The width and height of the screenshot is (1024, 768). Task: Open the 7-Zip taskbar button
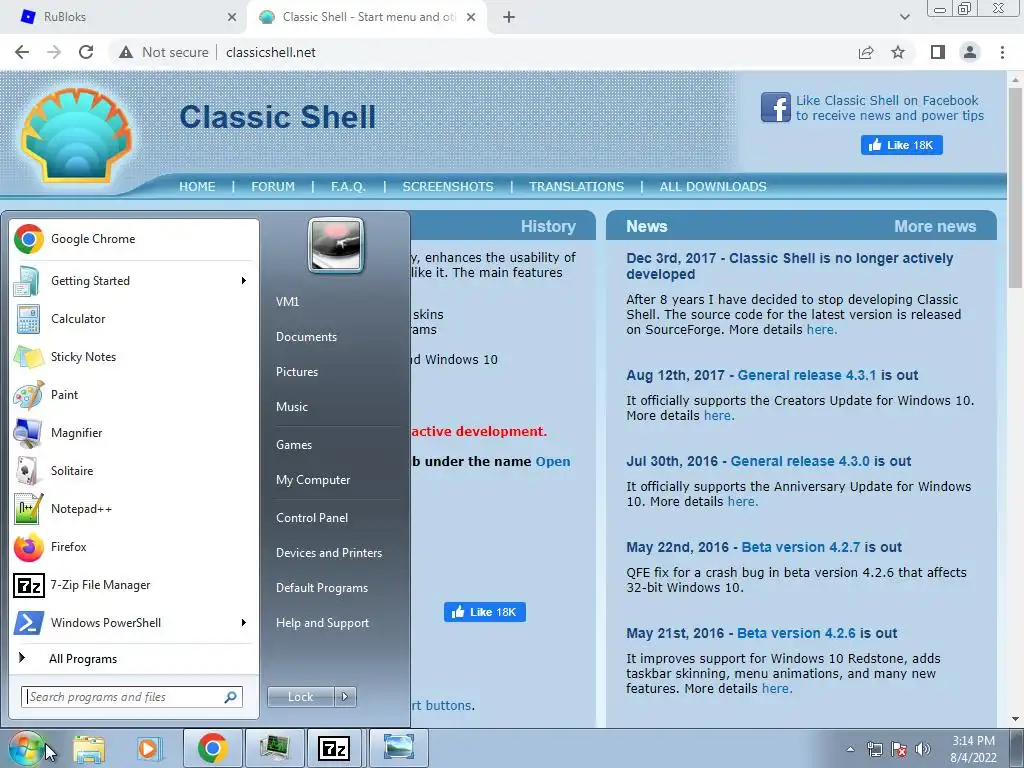click(334, 748)
